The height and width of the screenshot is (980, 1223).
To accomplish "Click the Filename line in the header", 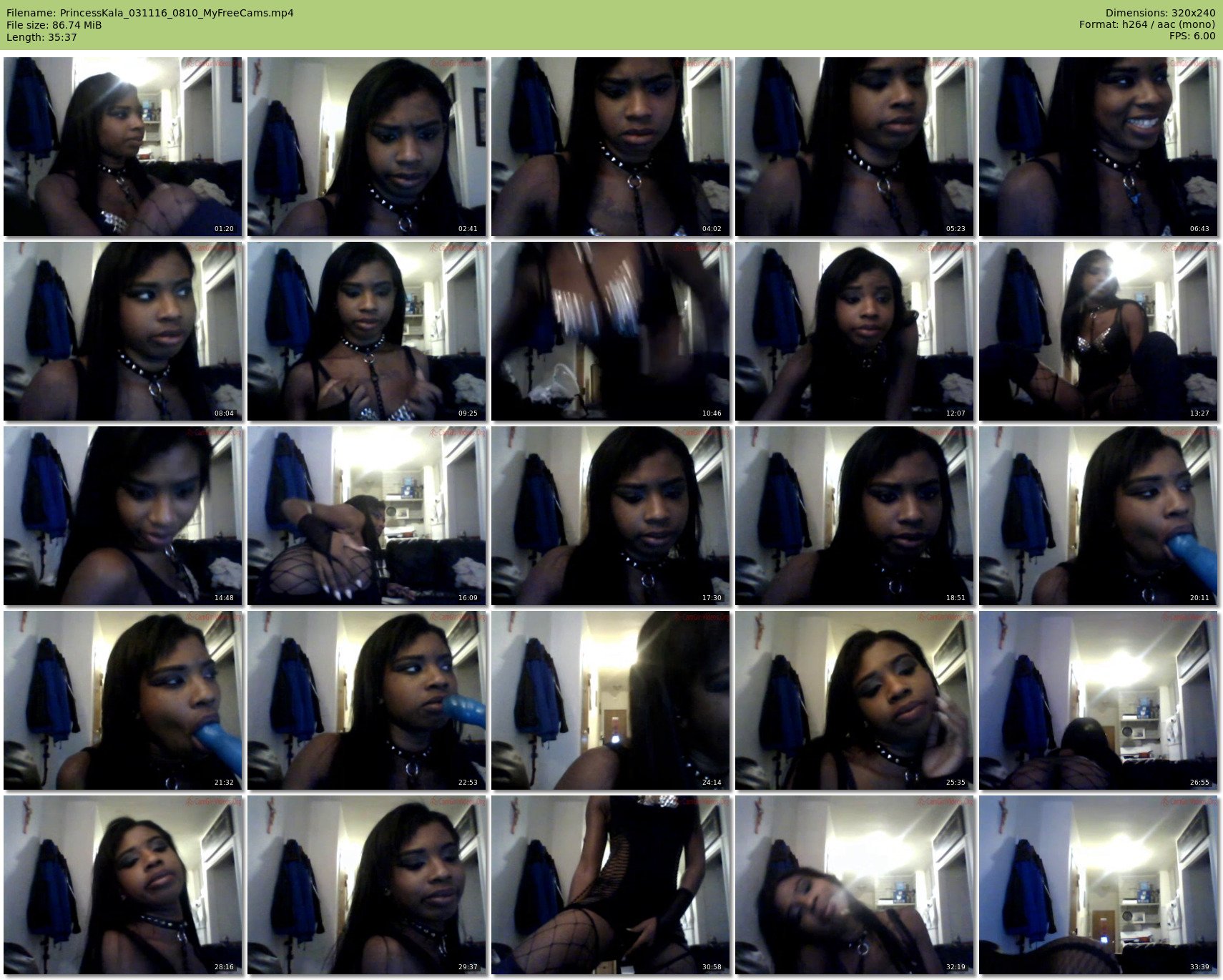I will [x=149, y=13].
